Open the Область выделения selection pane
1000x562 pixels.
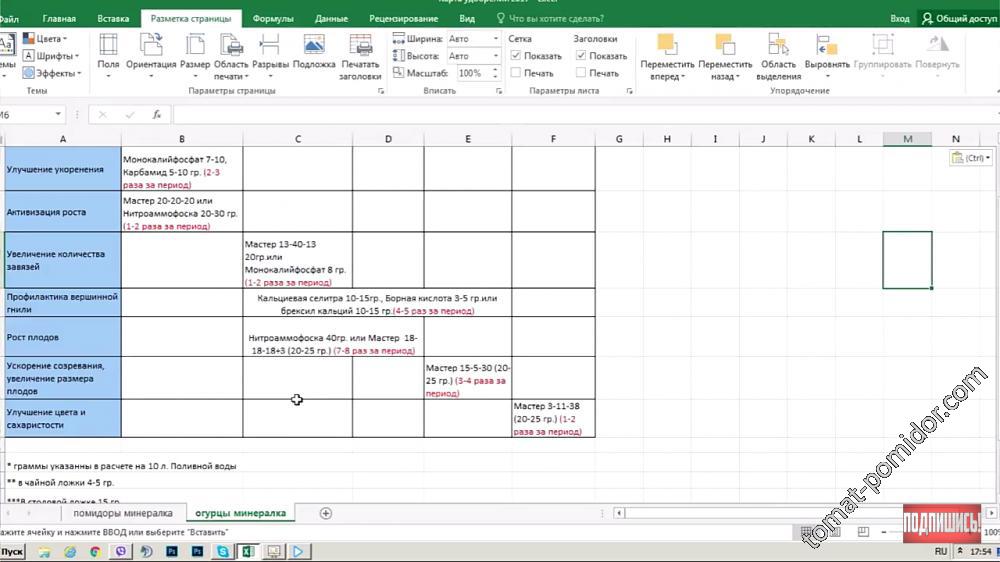click(x=779, y=56)
